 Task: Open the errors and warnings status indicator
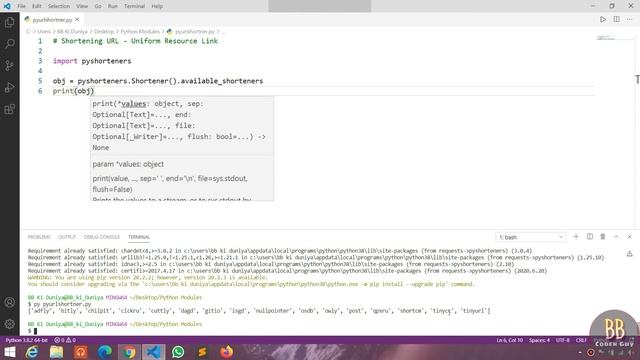coord(65,340)
